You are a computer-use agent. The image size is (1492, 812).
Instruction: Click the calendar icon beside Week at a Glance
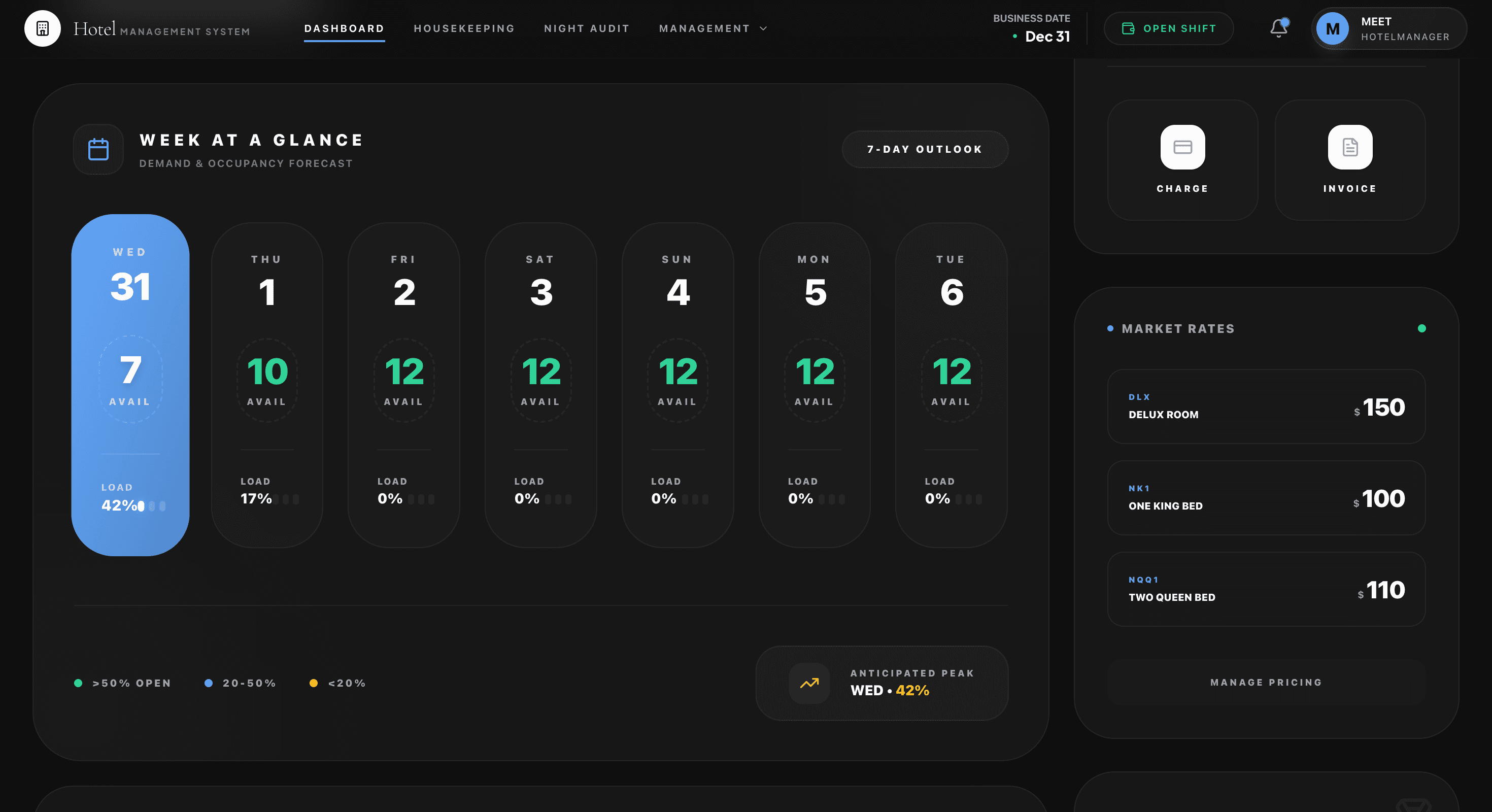click(98, 149)
